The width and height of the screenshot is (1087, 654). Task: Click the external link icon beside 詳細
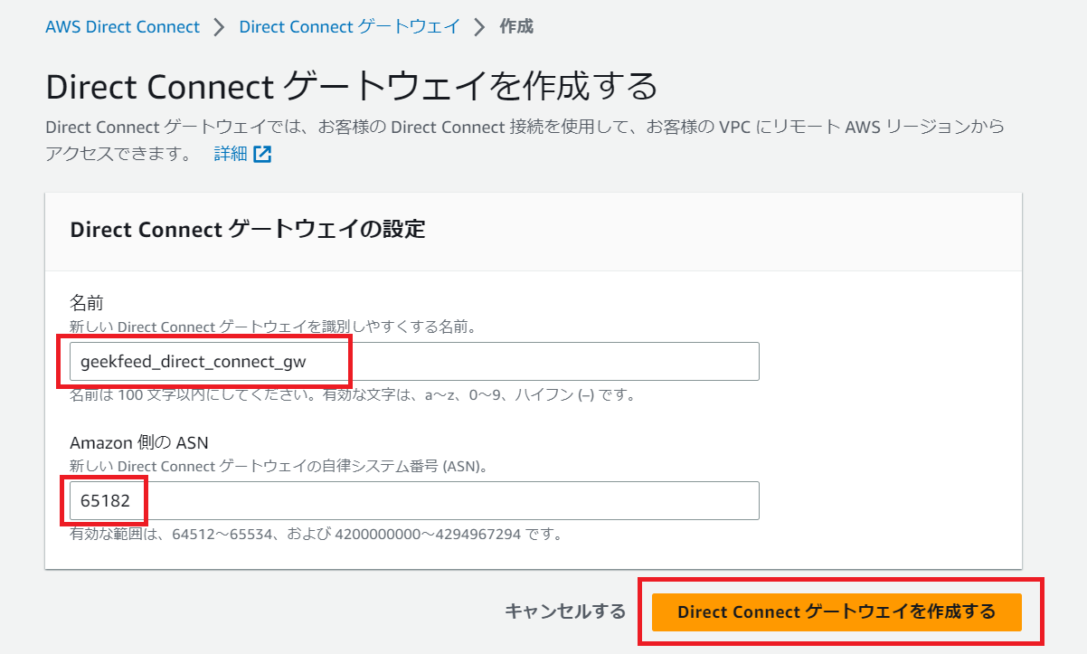[x=260, y=153]
